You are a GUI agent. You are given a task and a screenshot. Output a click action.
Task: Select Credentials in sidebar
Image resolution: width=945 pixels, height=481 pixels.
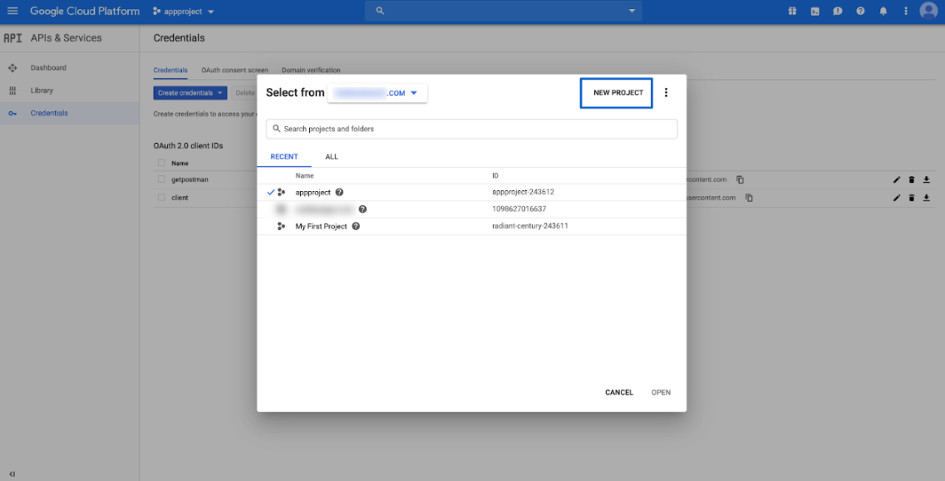pos(49,113)
